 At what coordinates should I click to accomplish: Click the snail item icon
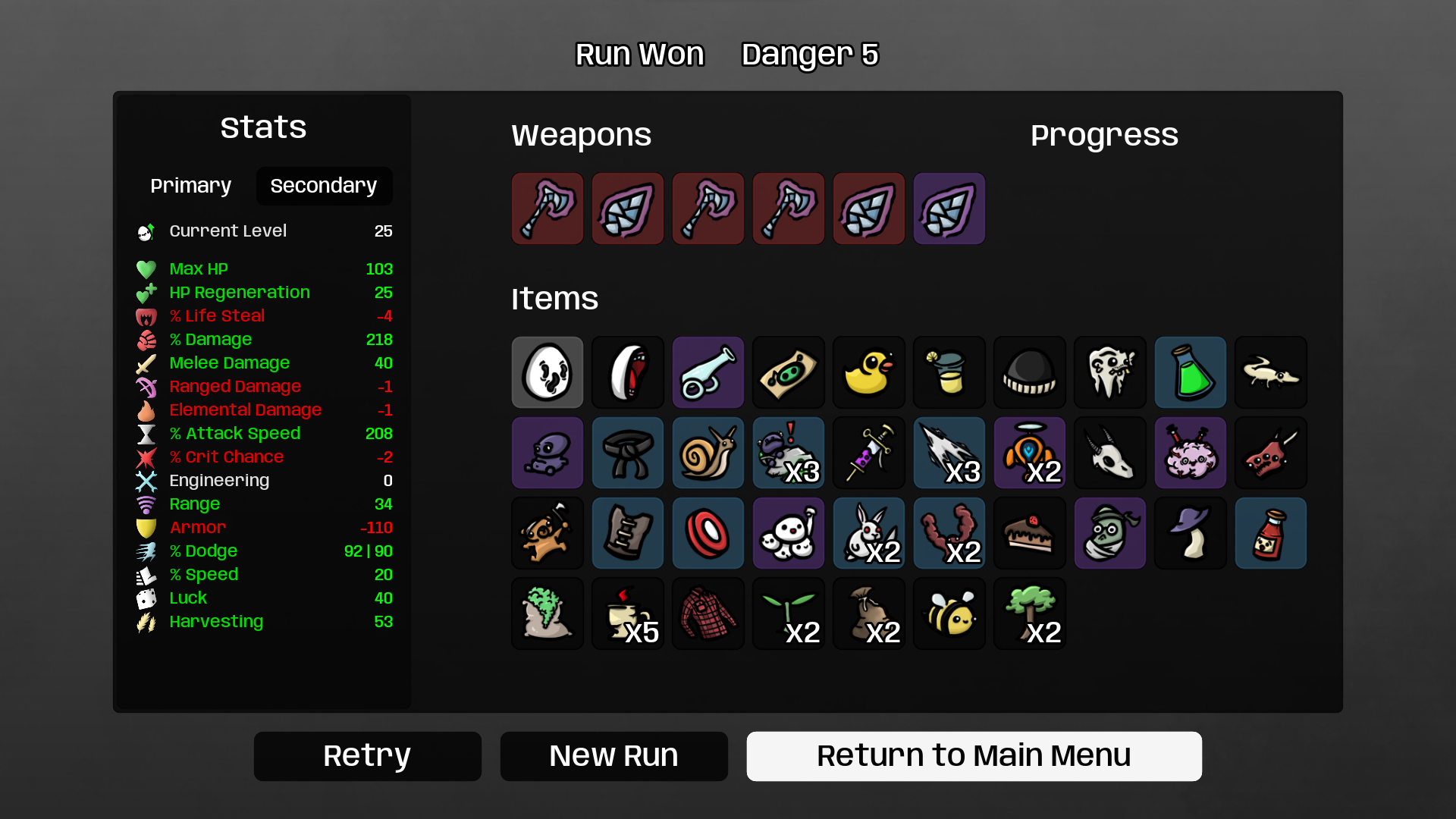[x=708, y=453]
